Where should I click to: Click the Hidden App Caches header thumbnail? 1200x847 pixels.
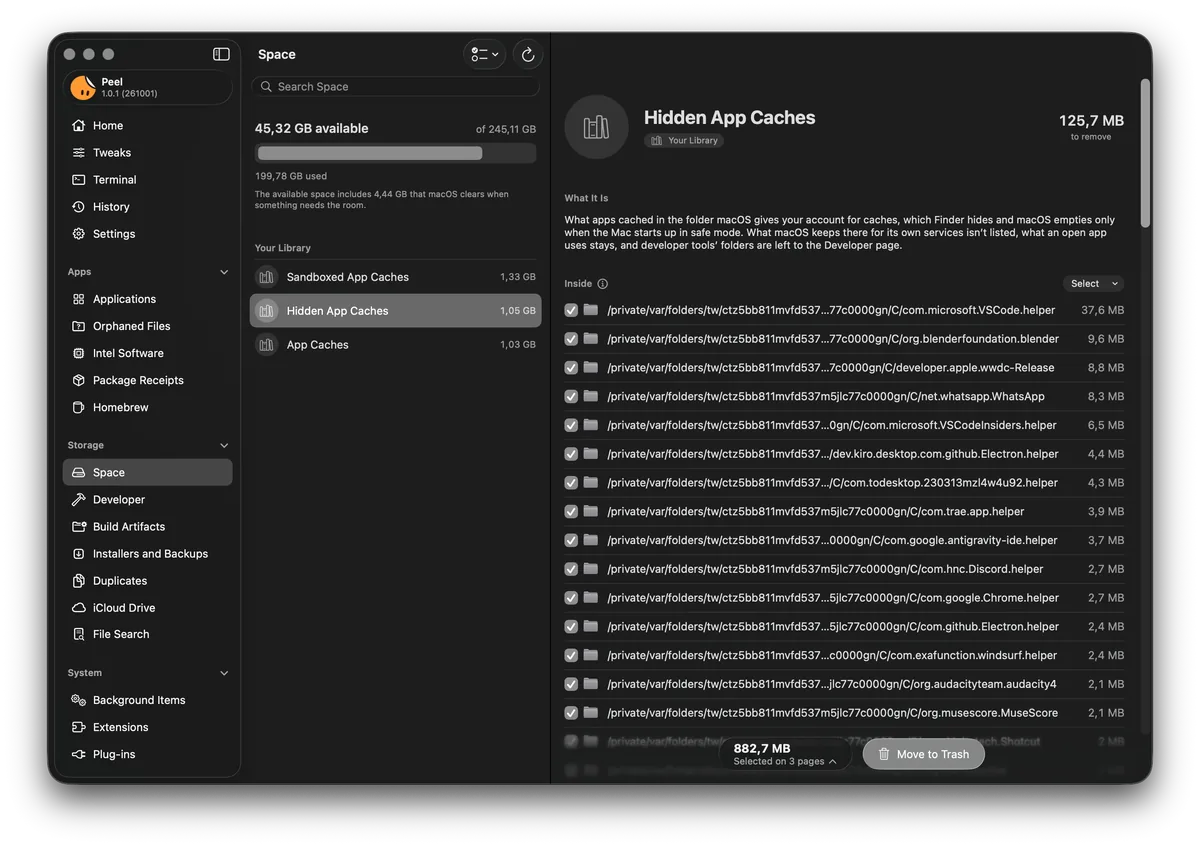coord(596,127)
